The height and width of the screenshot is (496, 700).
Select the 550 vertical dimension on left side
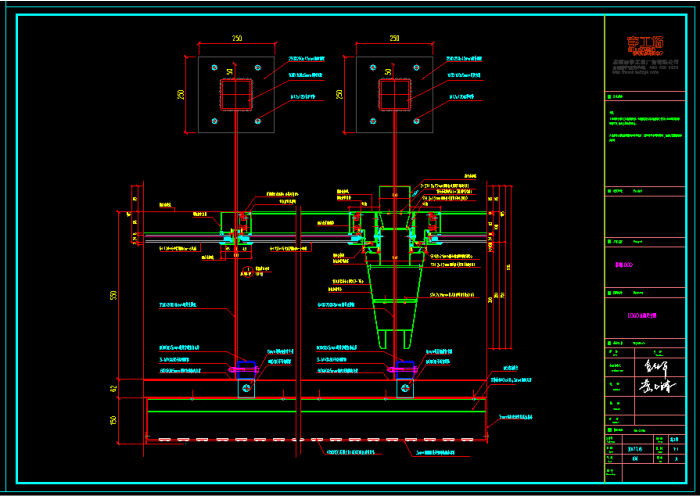point(113,296)
